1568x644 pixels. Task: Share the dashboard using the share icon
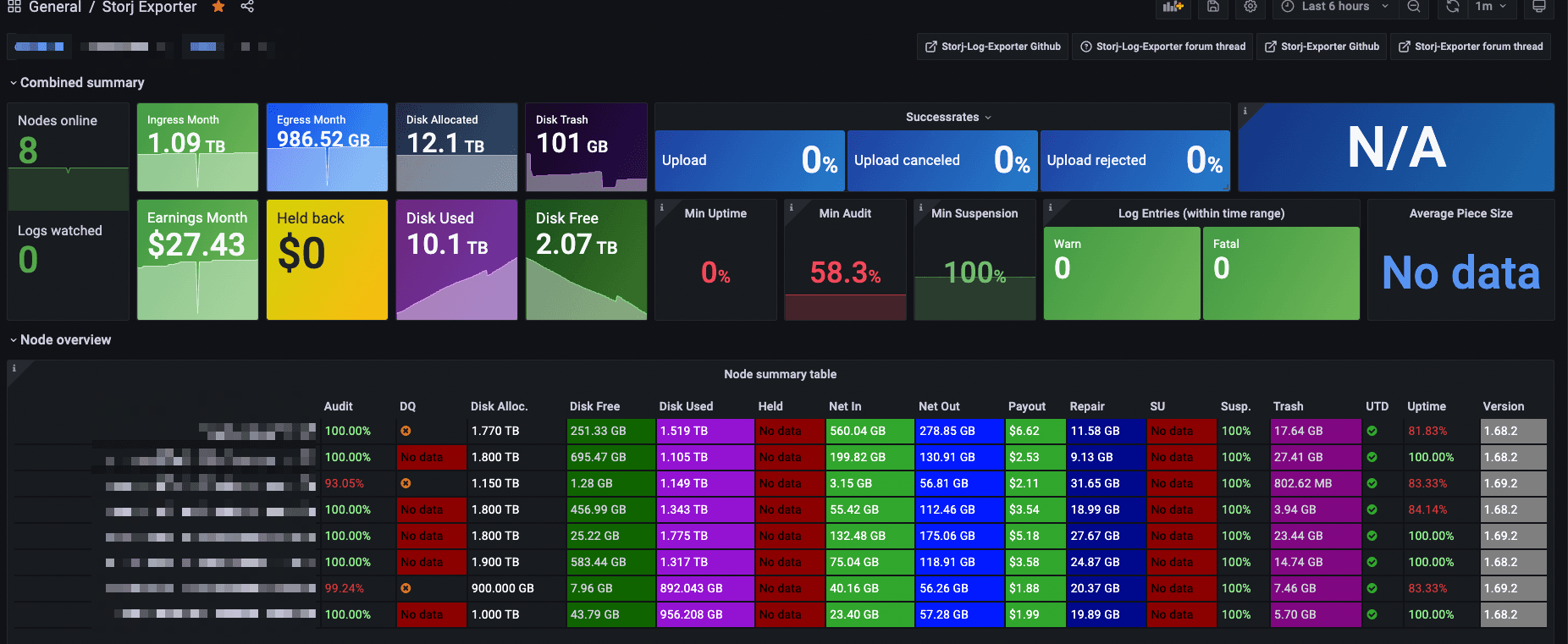247,7
